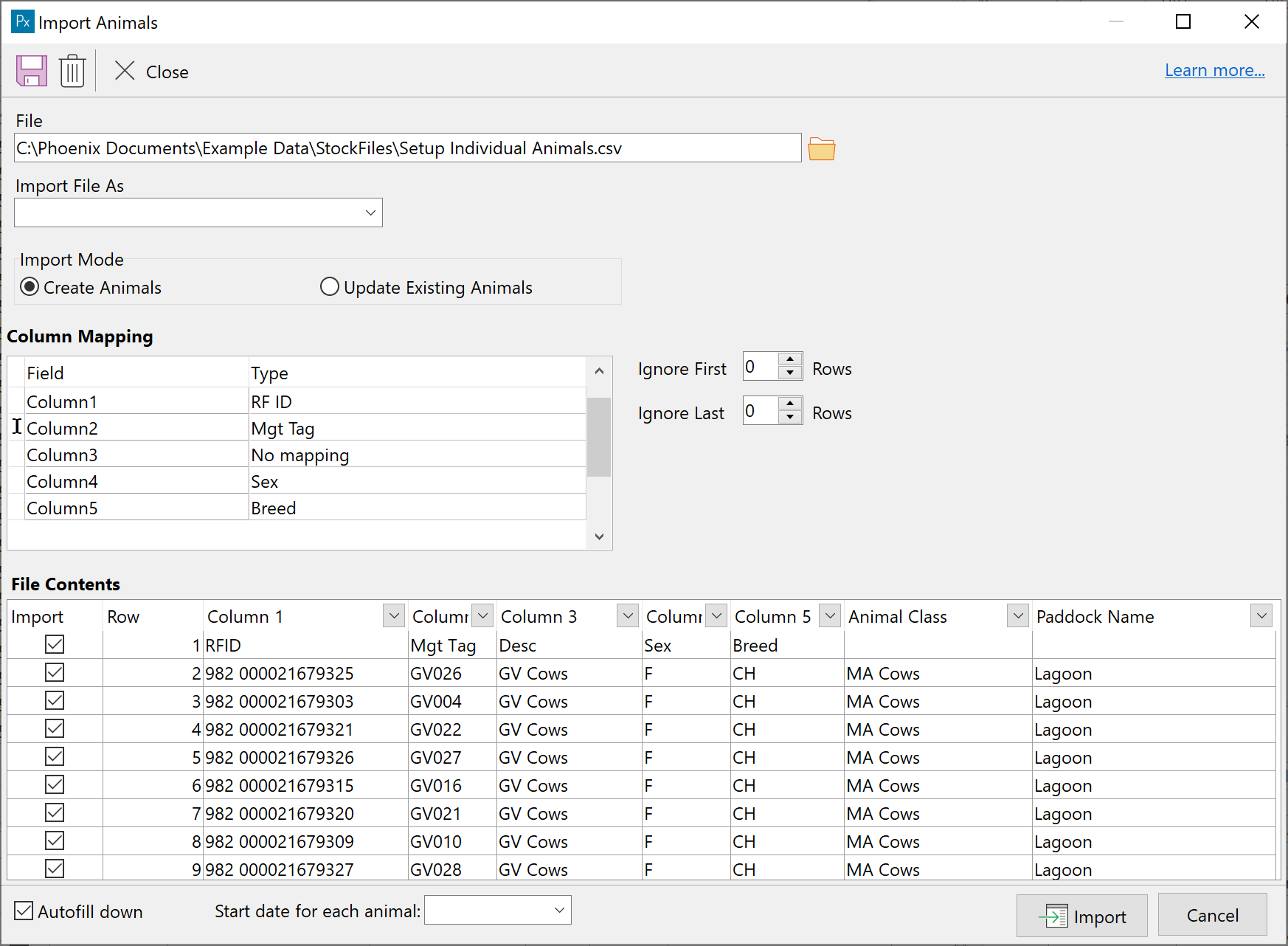Image resolution: width=1288 pixels, height=946 pixels.
Task: Open the Learn more link
Action: click(1214, 70)
